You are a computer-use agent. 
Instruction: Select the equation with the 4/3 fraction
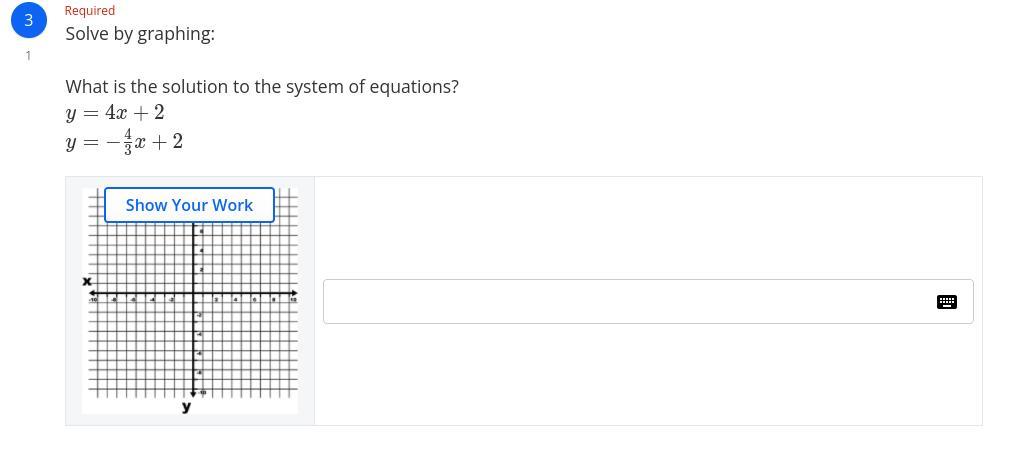click(125, 142)
